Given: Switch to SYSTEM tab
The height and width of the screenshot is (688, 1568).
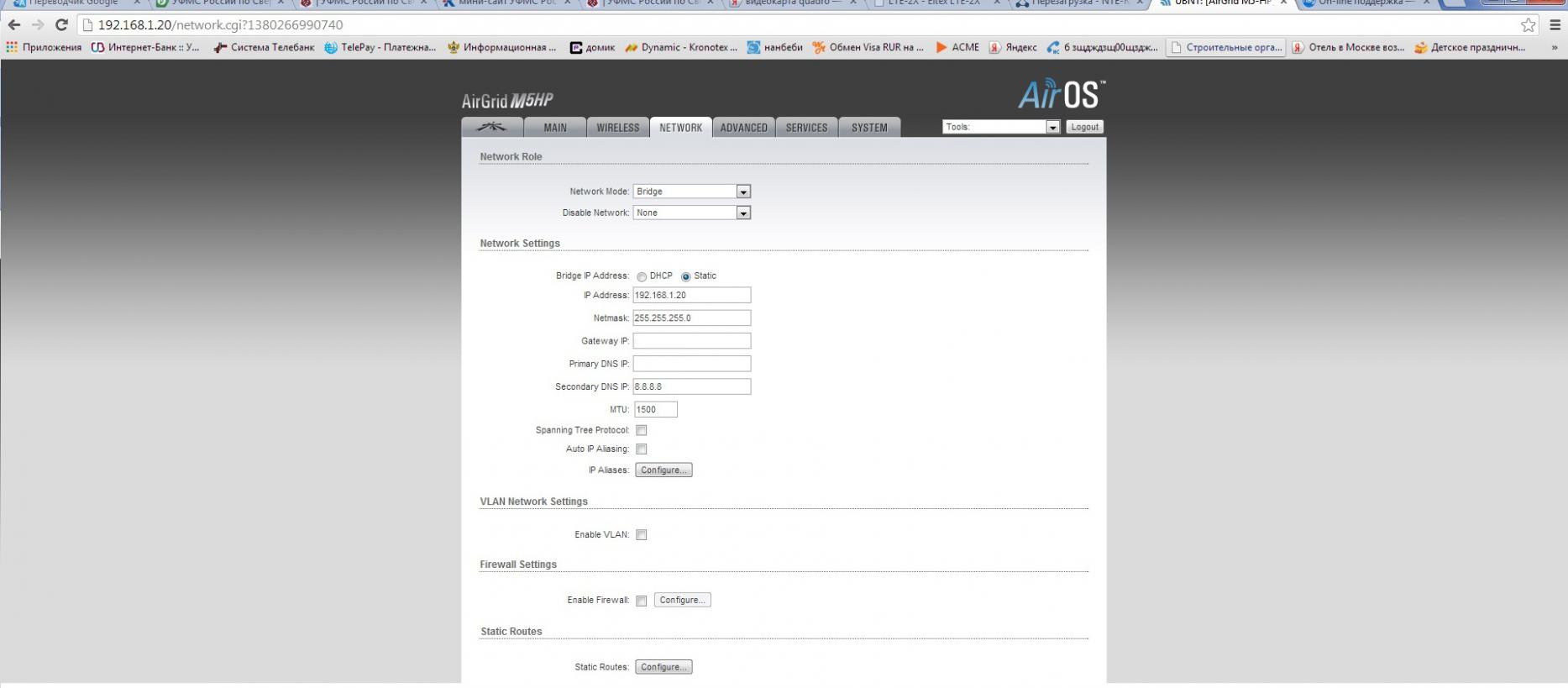Looking at the screenshot, I should 869,128.
